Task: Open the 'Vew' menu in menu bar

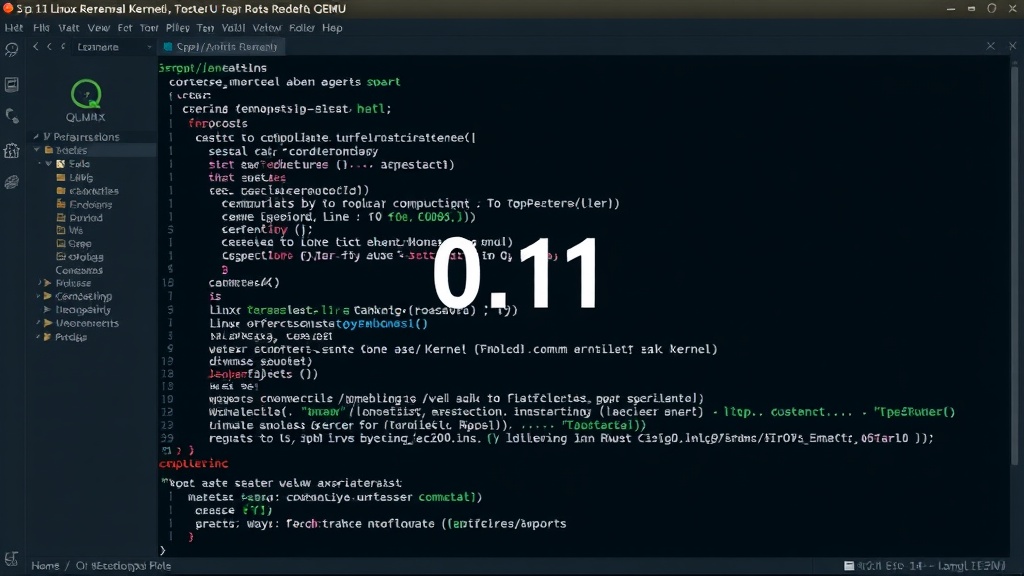Action: point(99,27)
